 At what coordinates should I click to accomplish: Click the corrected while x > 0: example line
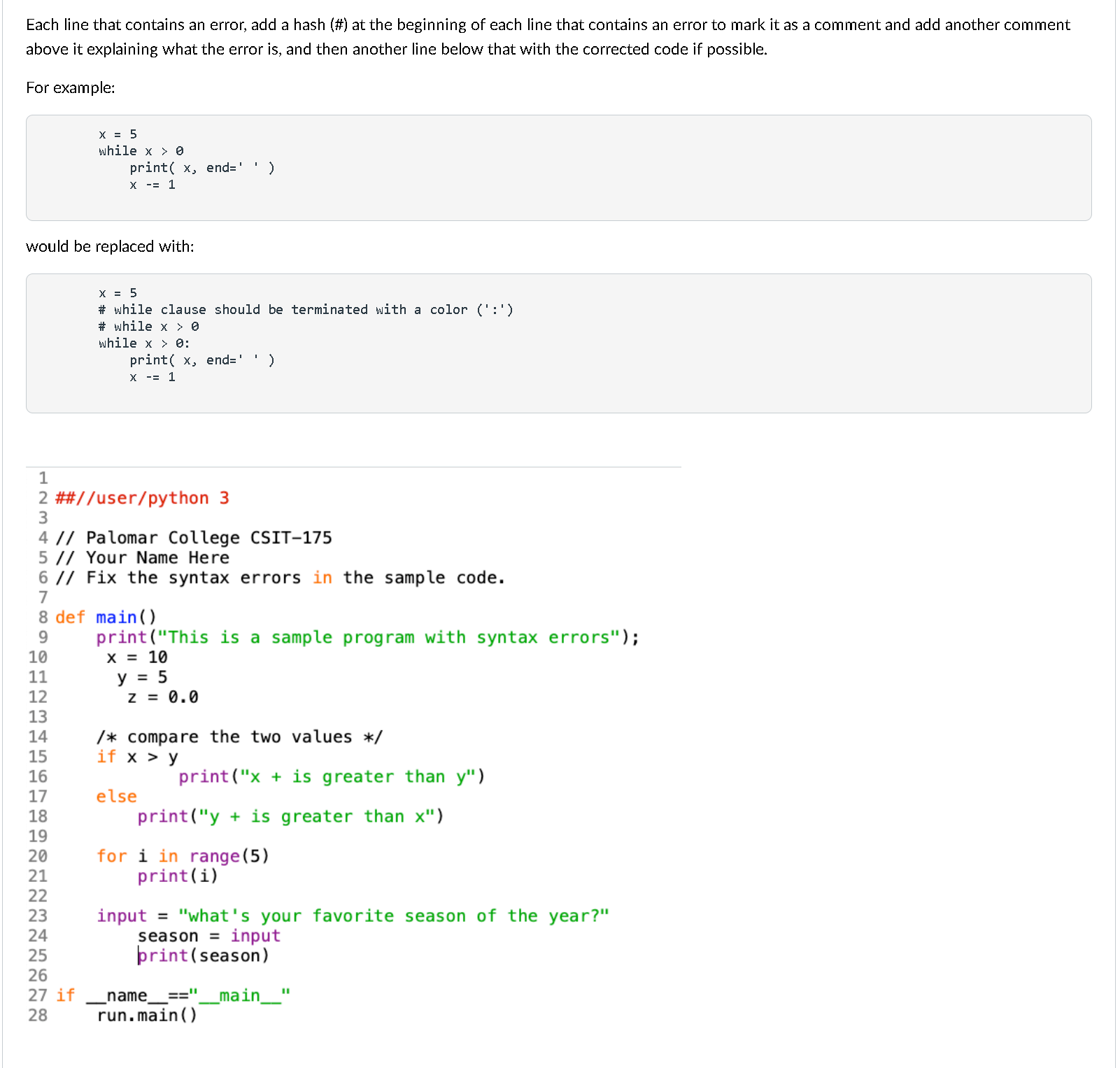(145, 343)
